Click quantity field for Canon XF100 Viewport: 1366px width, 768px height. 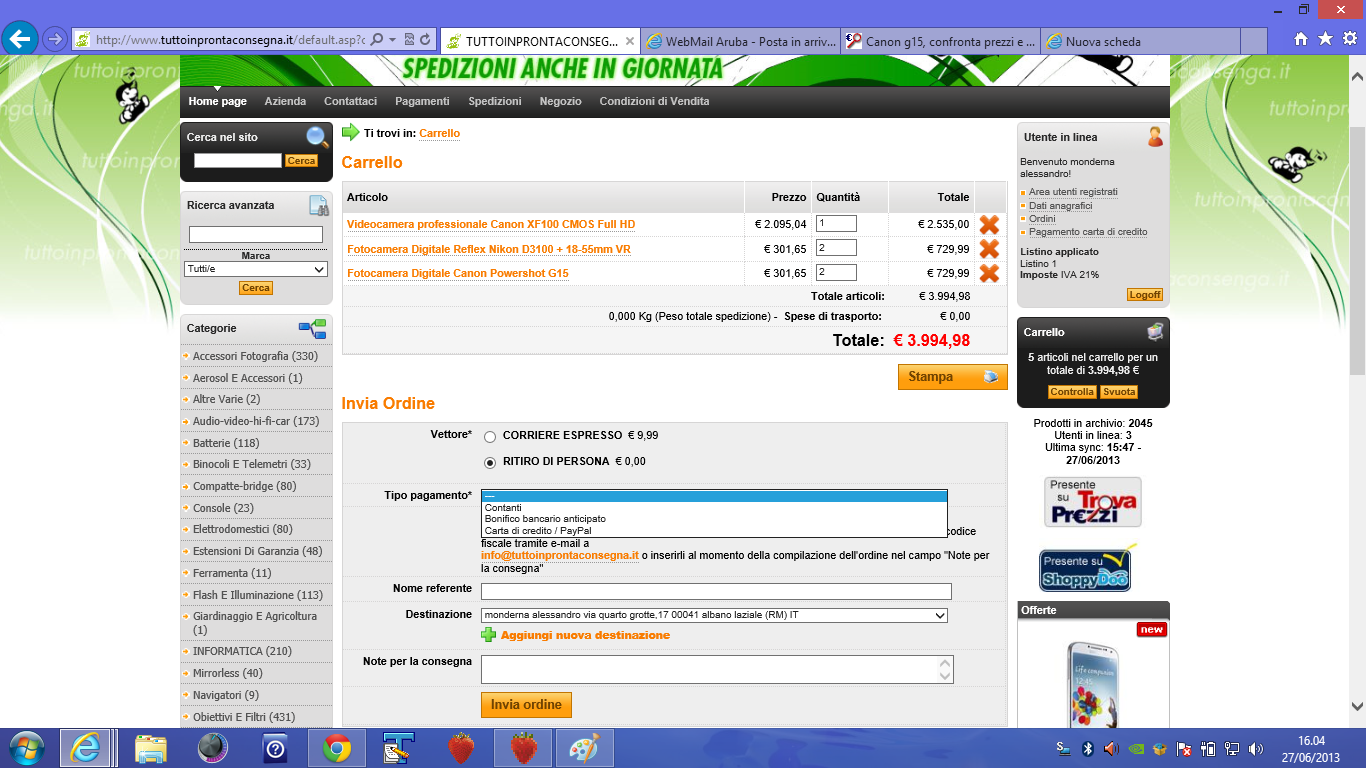(x=836, y=224)
